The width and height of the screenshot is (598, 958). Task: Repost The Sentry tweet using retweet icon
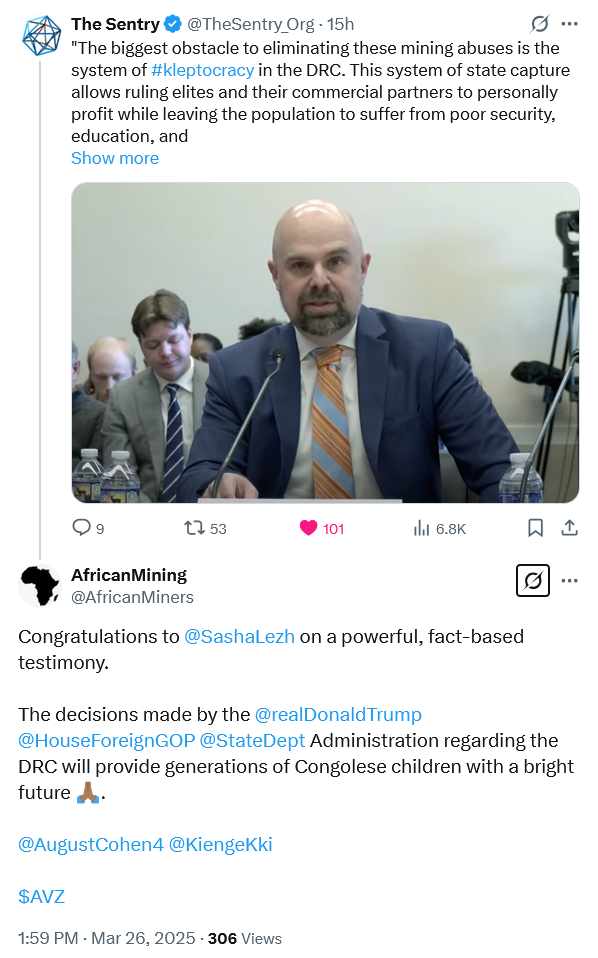coord(195,527)
